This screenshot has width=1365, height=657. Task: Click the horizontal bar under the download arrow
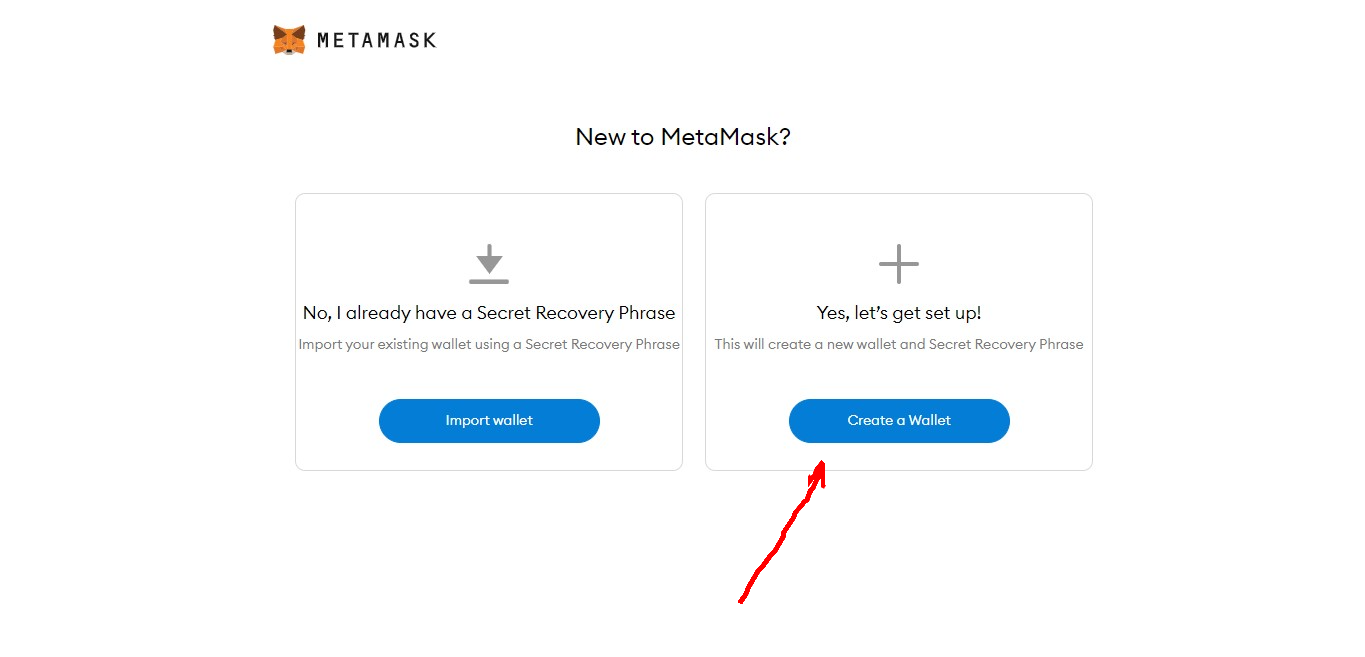489,281
